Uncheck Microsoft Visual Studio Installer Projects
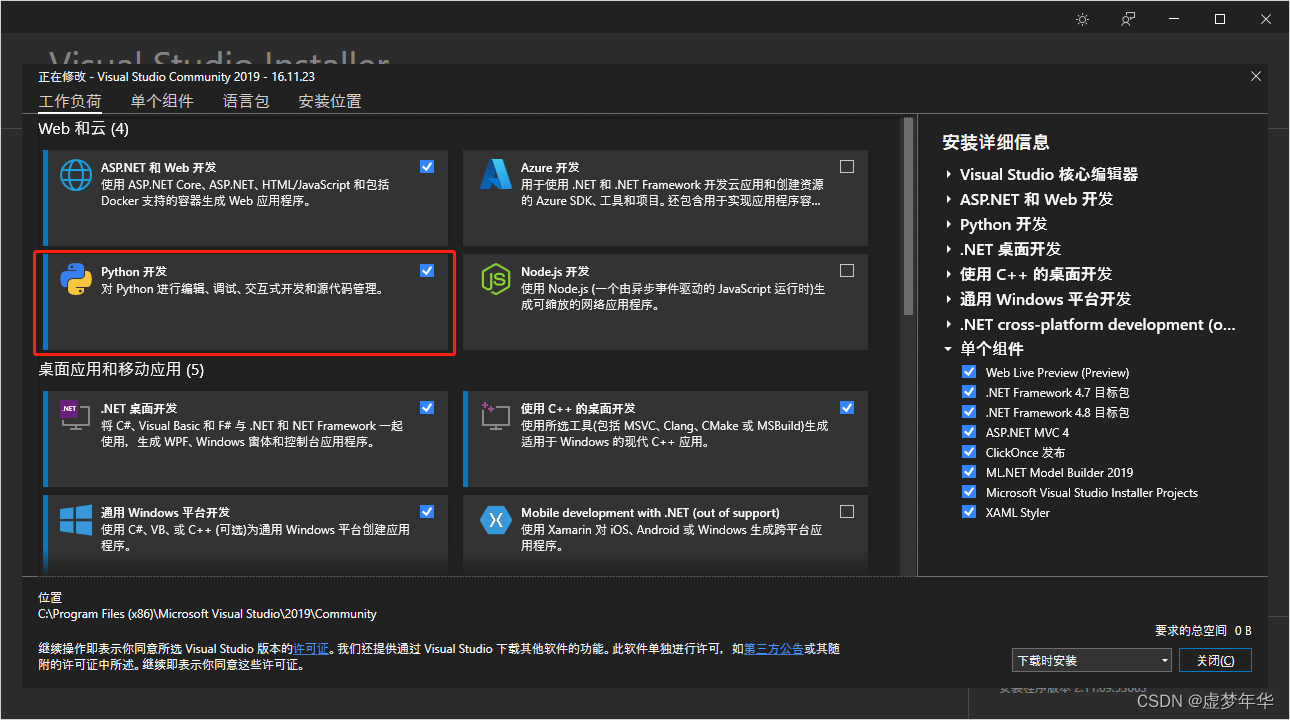The height and width of the screenshot is (720, 1290). [968, 492]
